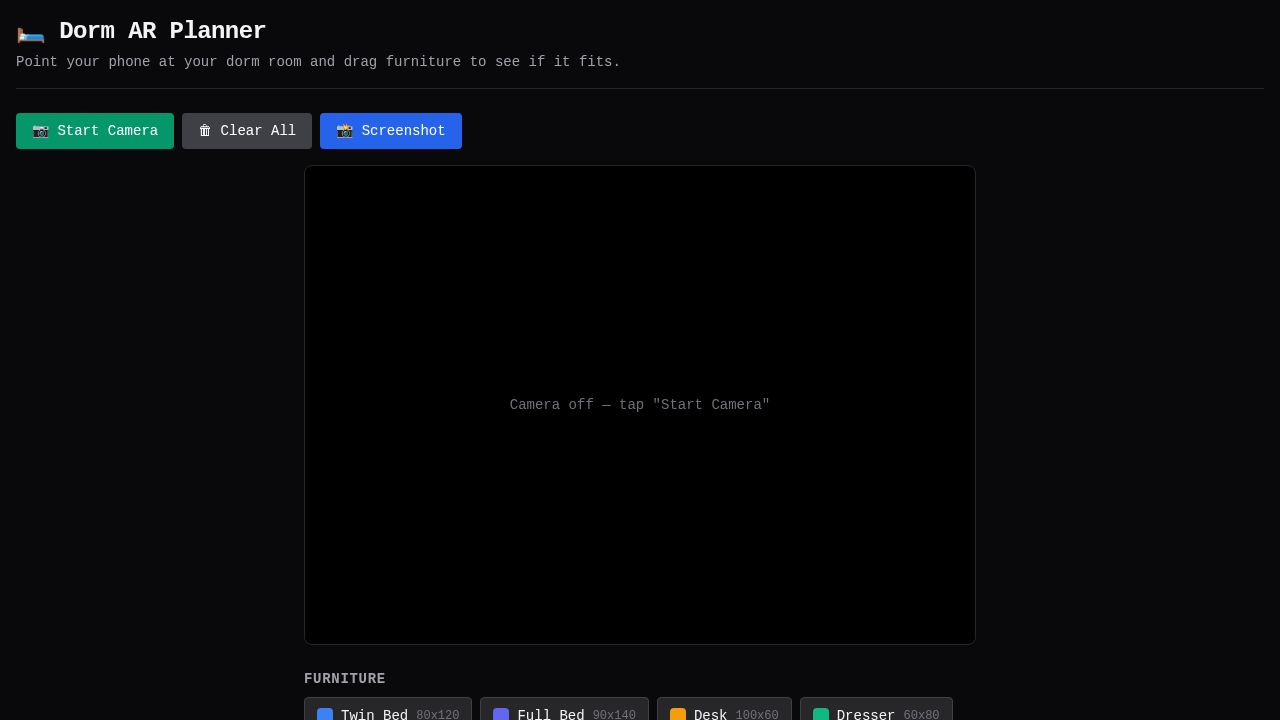1280x720 pixels.
Task: Take a Screenshot with the blue button
Action: [x=391, y=131]
